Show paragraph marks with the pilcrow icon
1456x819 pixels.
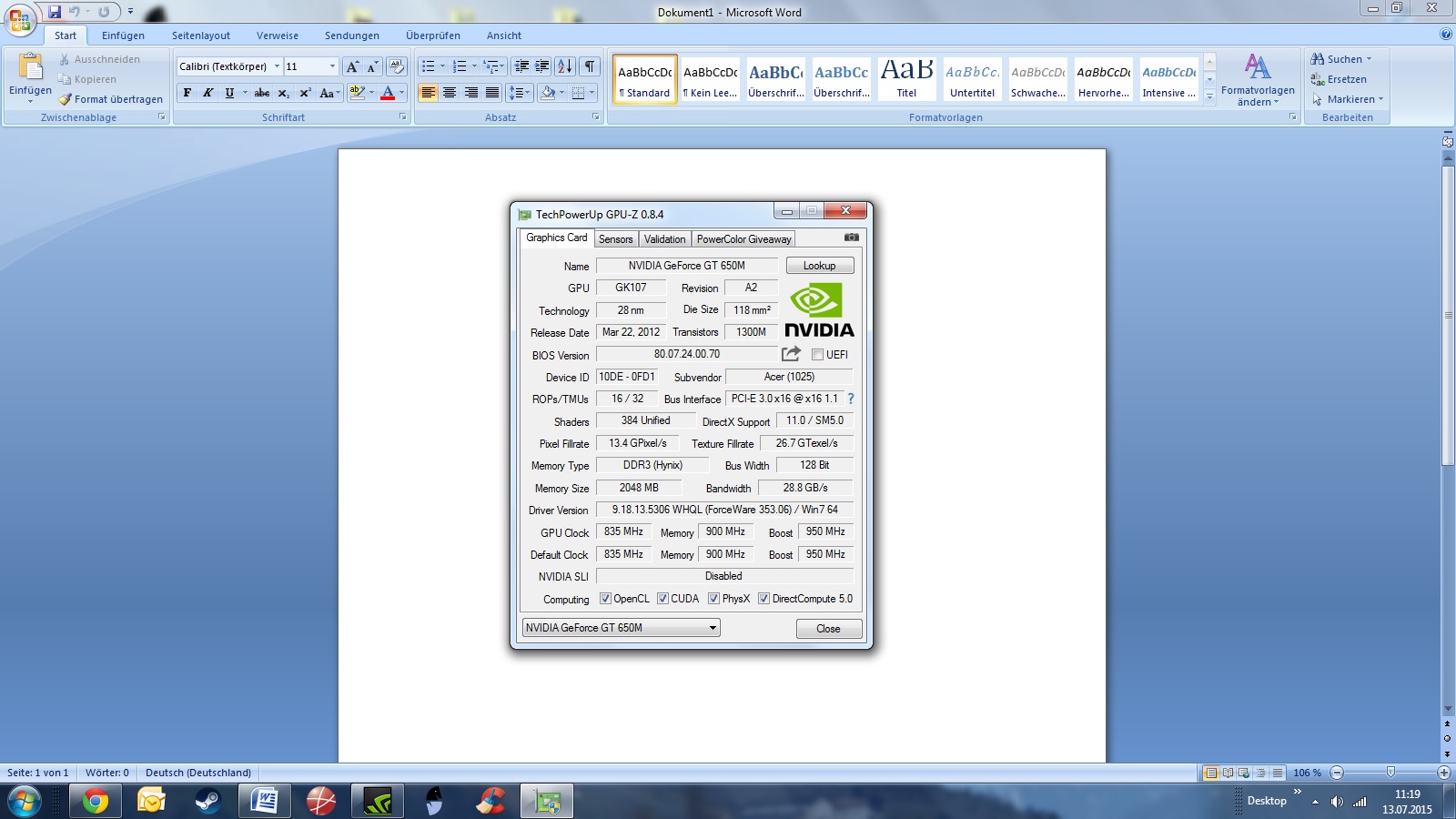[x=590, y=66]
